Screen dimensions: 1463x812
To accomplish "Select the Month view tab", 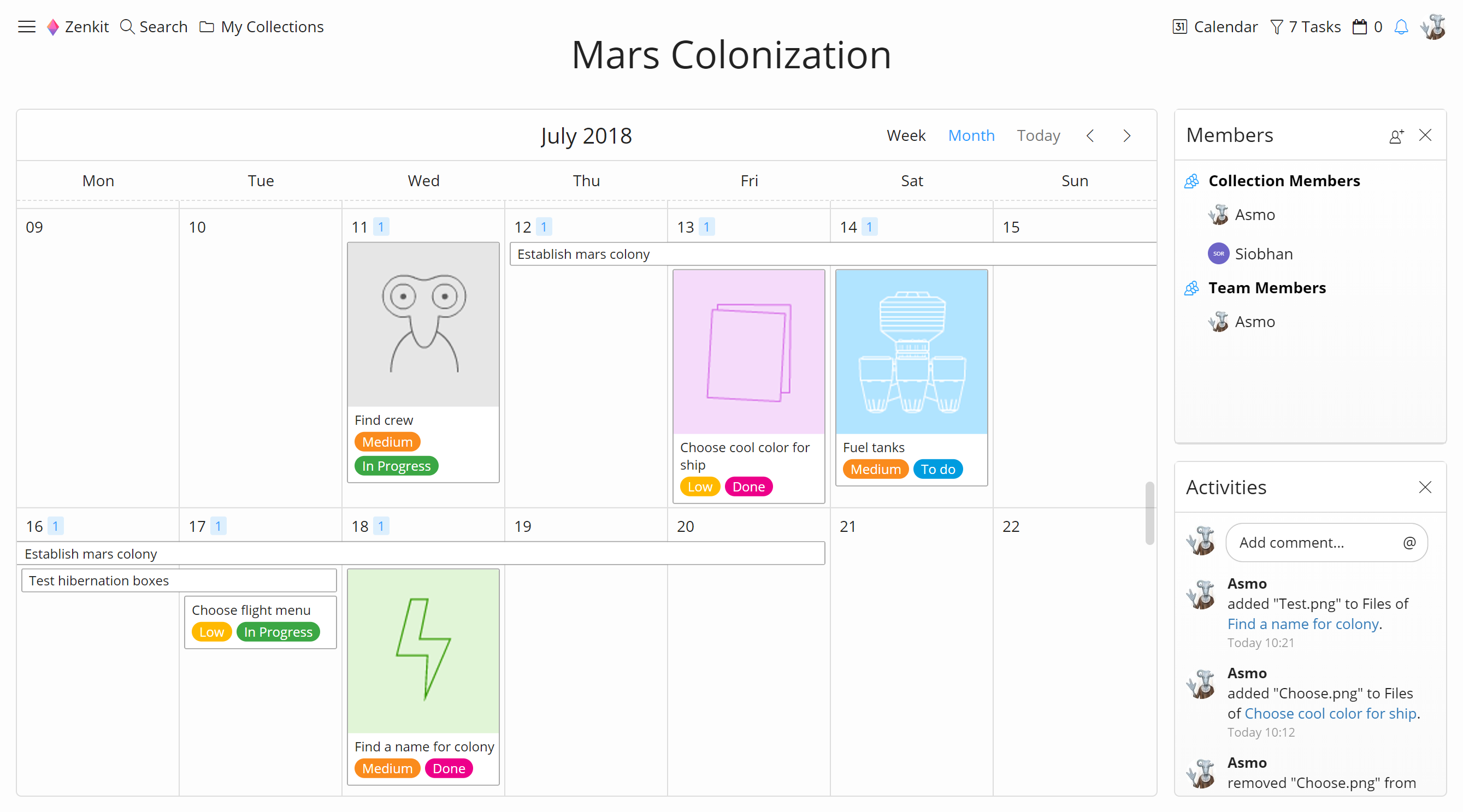I will pyautogui.click(x=971, y=135).
